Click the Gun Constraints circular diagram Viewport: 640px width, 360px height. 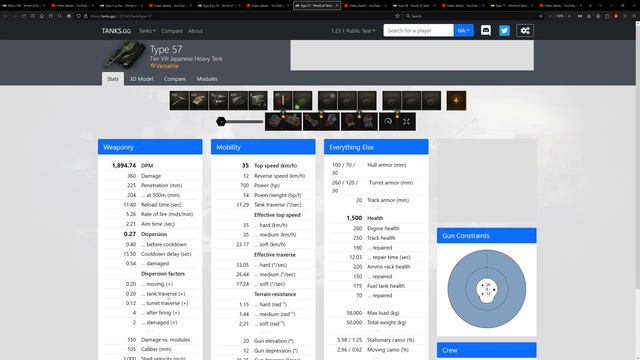[487, 289]
